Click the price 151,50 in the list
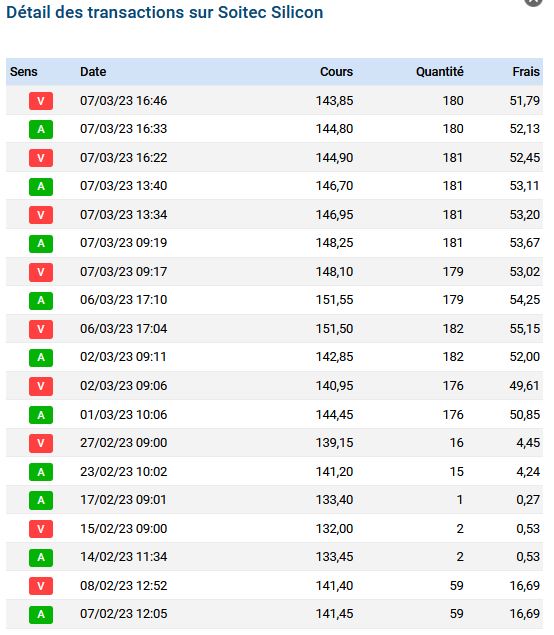This screenshot has height=635, width=554. (335, 328)
